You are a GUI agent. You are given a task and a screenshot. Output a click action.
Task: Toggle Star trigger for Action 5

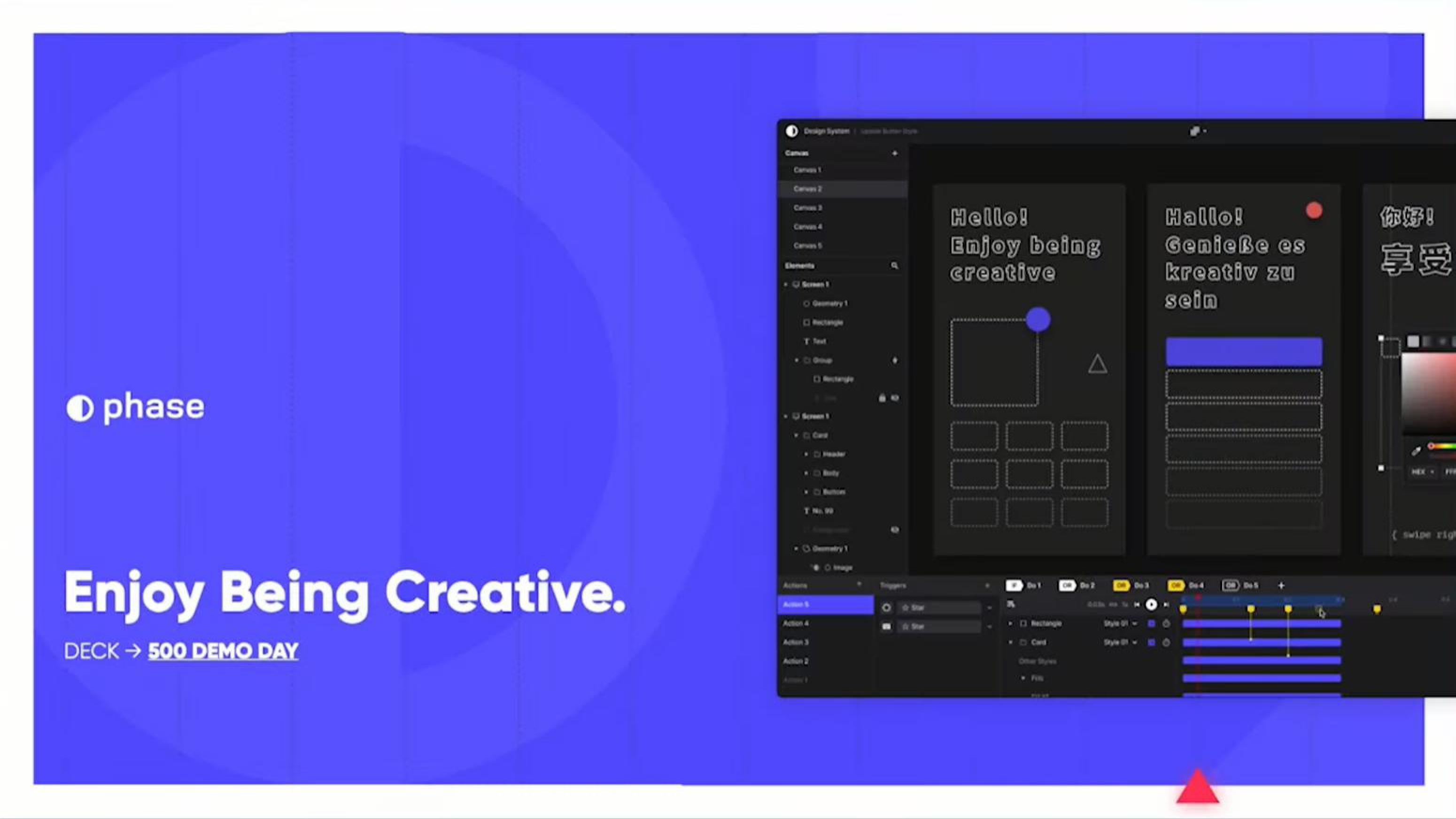(886, 607)
